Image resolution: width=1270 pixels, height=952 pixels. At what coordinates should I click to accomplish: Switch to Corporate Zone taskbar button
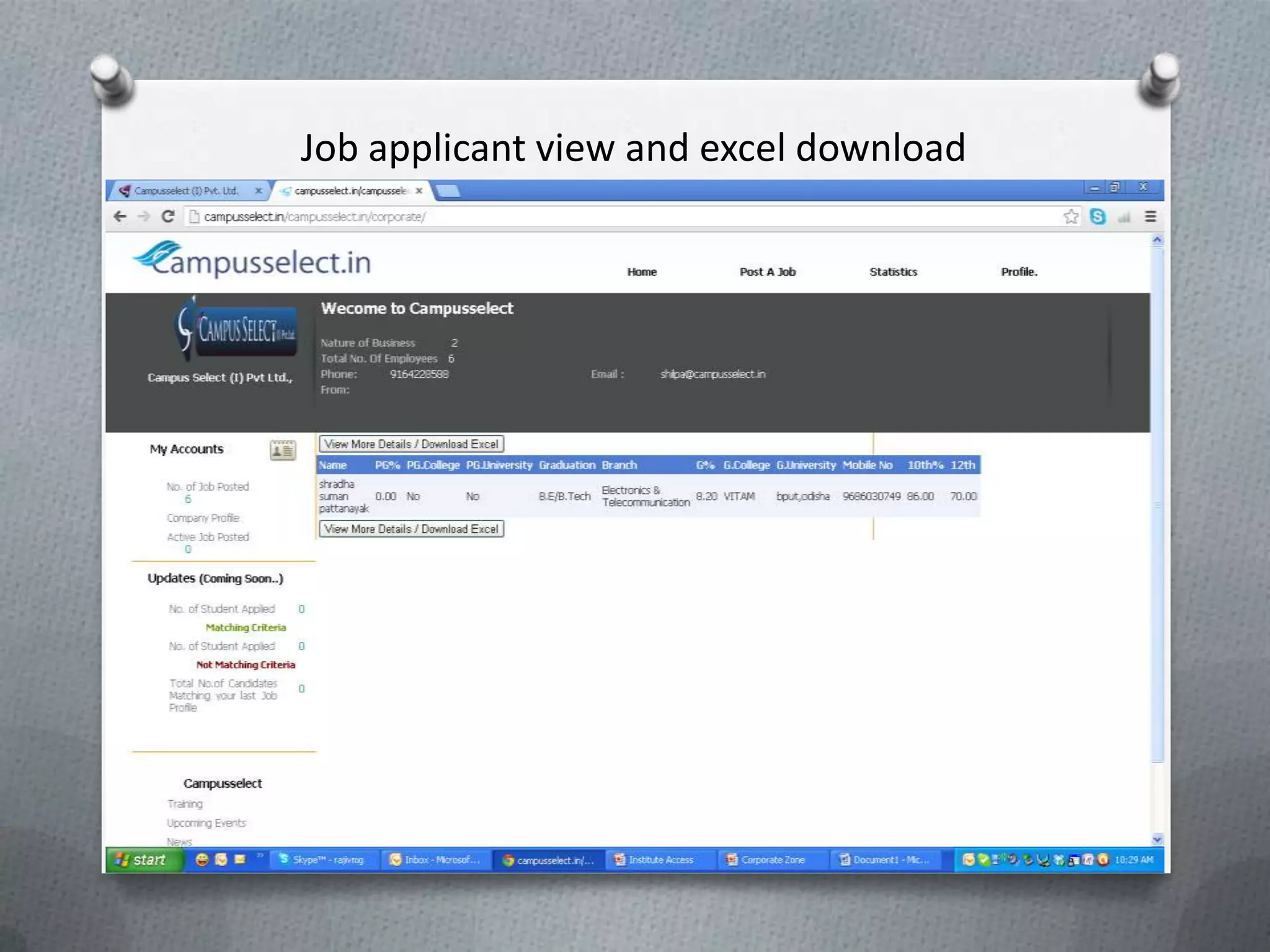tap(772, 860)
